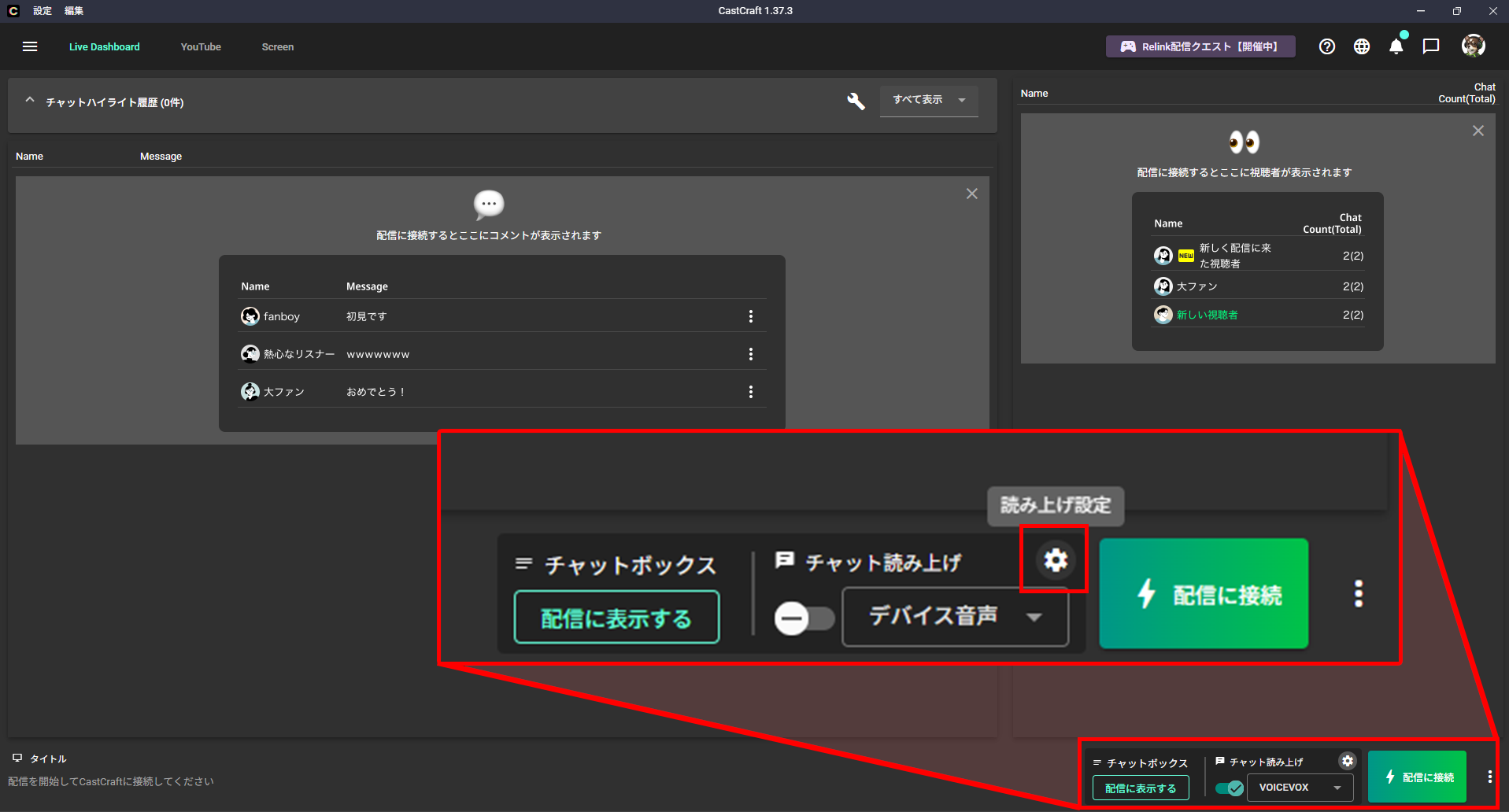Screen dimensions: 1509x812
Task: Click the eyes emoji in the viewer panel
Action: tap(1245, 142)
